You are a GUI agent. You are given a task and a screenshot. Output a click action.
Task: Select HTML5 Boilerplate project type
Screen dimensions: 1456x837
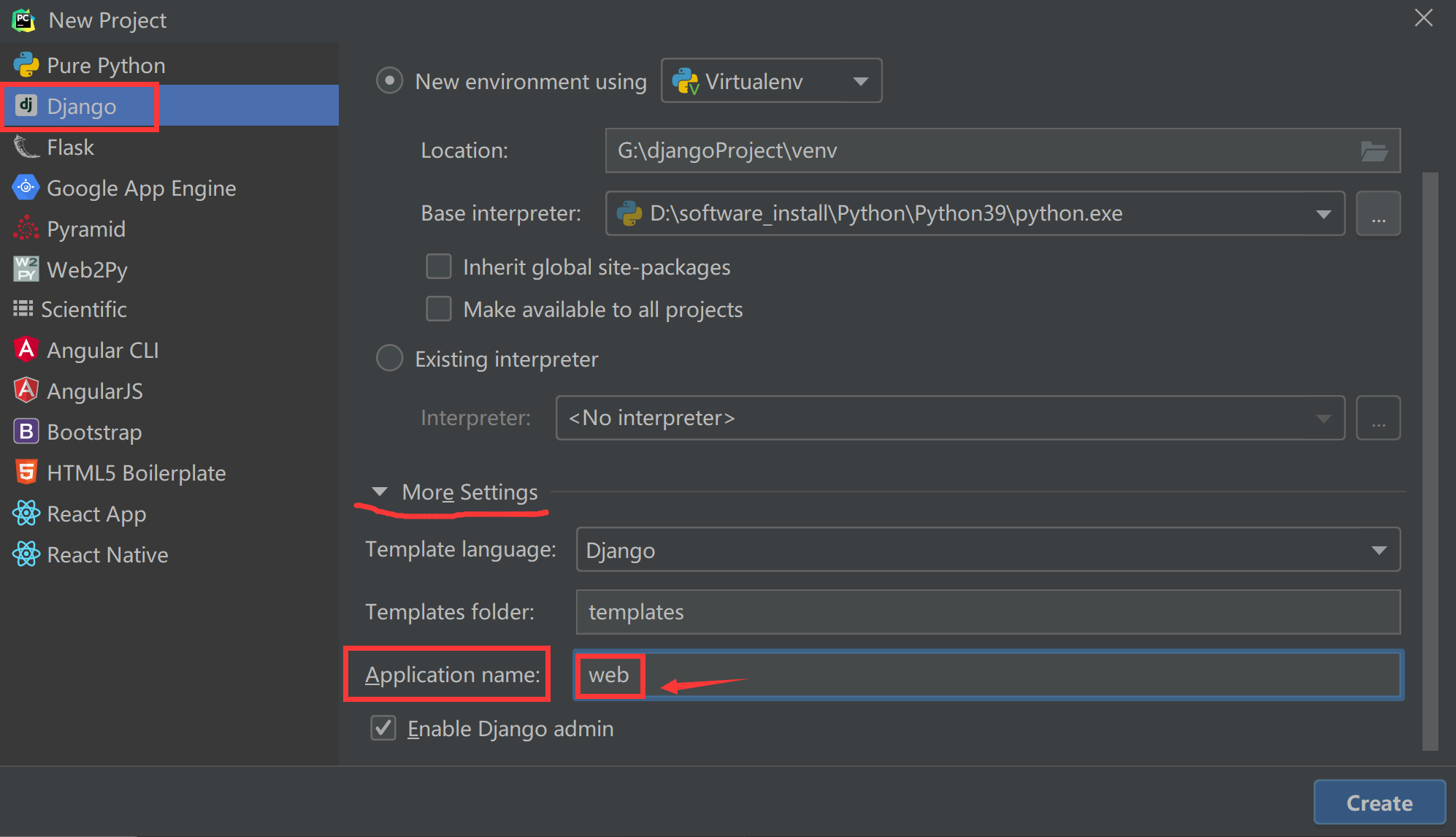(169, 473)
